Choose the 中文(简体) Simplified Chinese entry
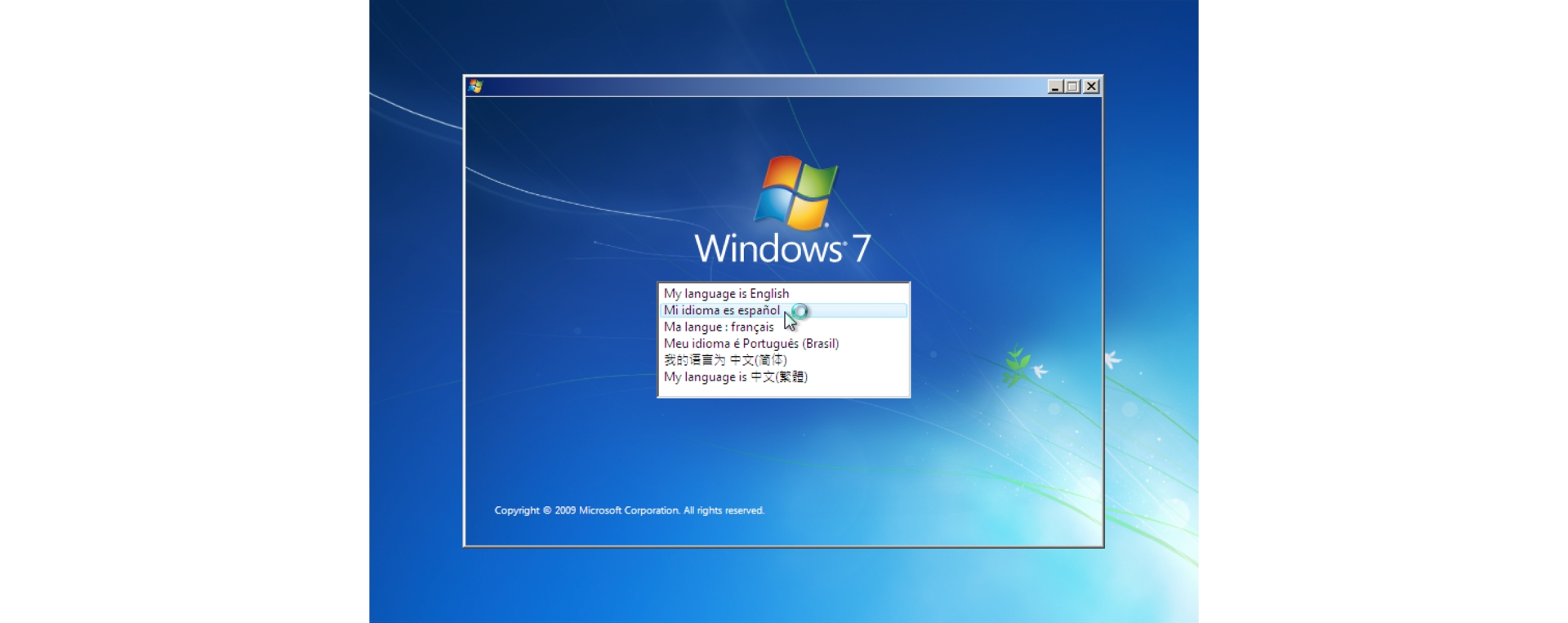 pos(725,360)
